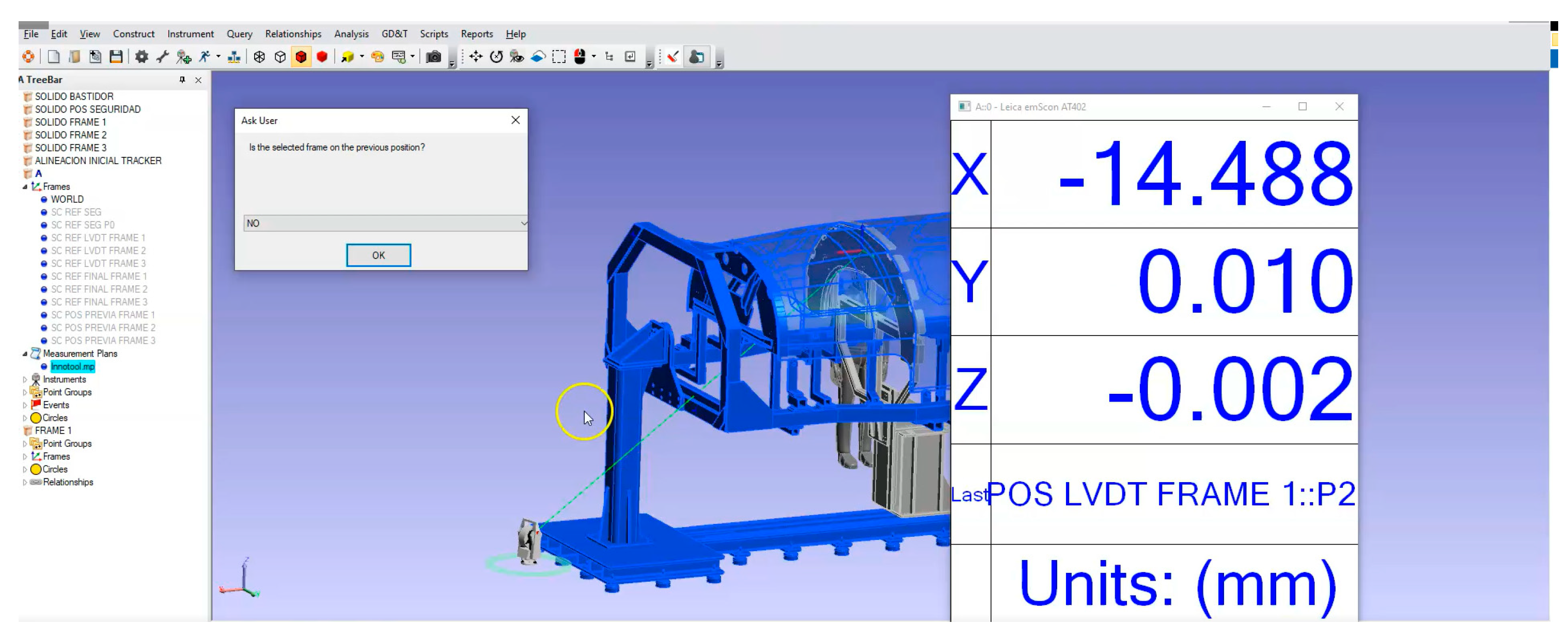Open yellow cube icon dropdown arrow

click(x=362, y=57)
